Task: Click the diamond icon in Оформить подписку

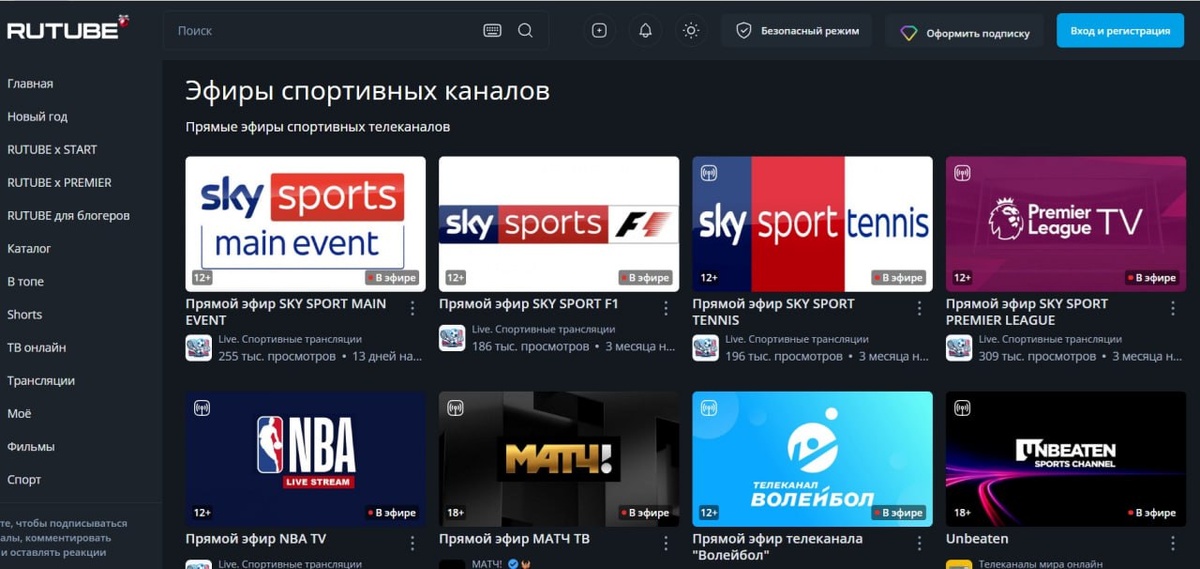Action: (x=908, y=32)
